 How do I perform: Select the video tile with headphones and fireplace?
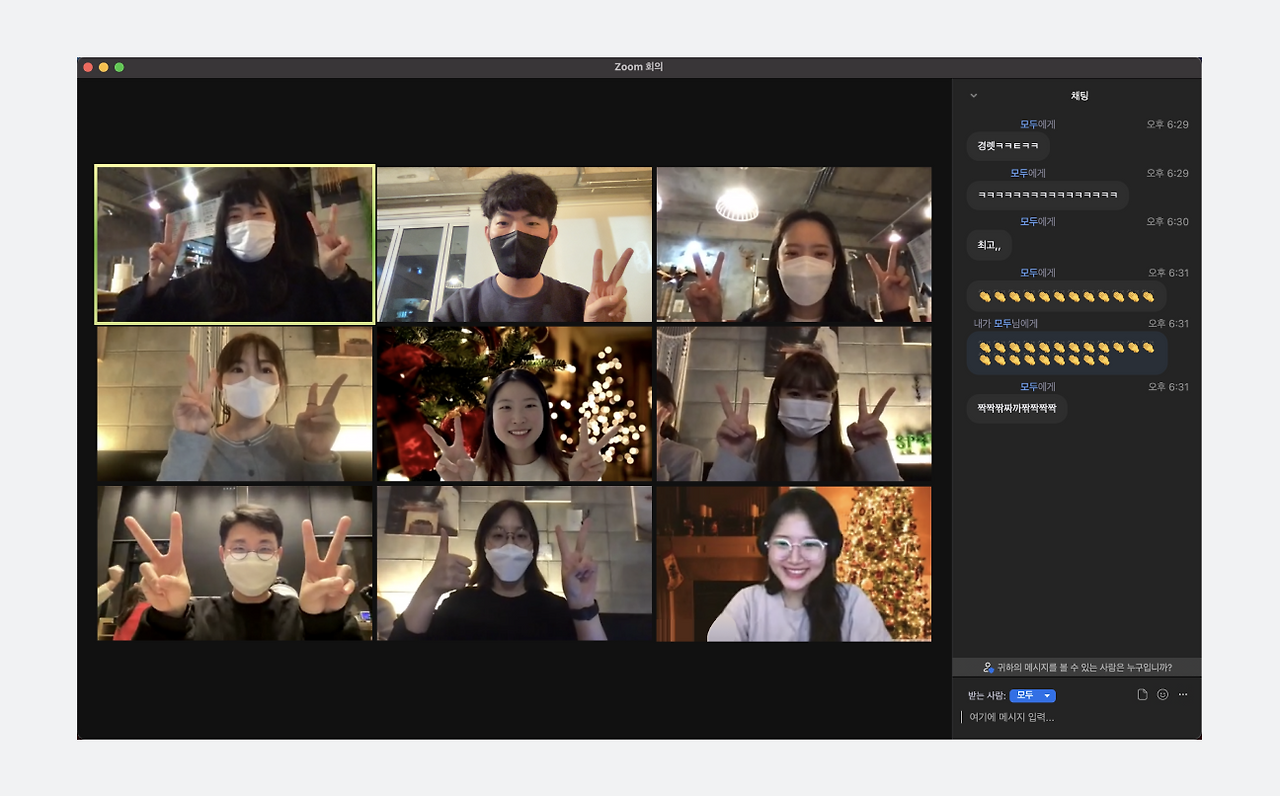tap(794, 563)
